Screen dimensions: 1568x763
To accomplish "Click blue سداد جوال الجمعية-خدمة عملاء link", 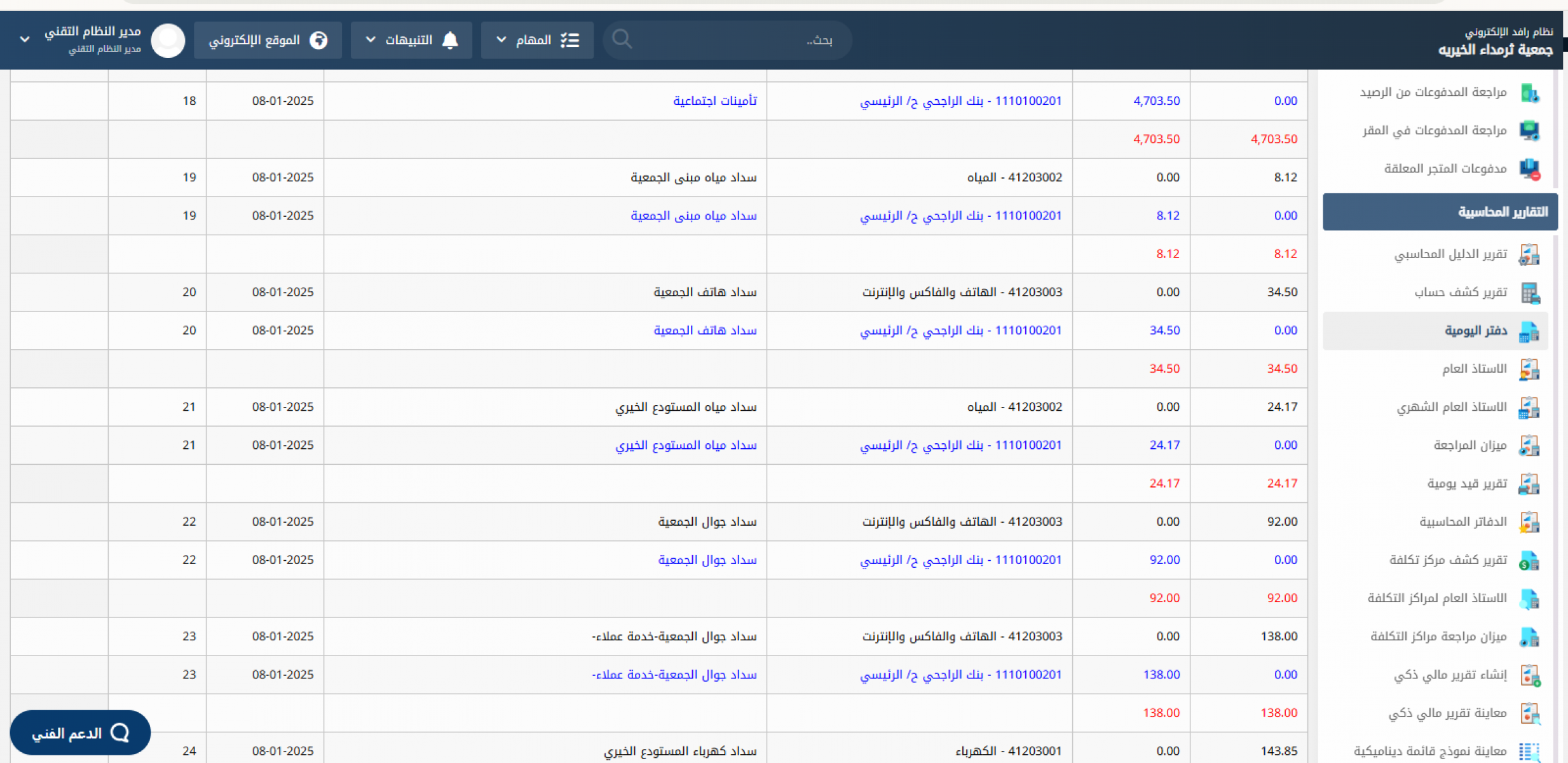I will tap(674, 675).
